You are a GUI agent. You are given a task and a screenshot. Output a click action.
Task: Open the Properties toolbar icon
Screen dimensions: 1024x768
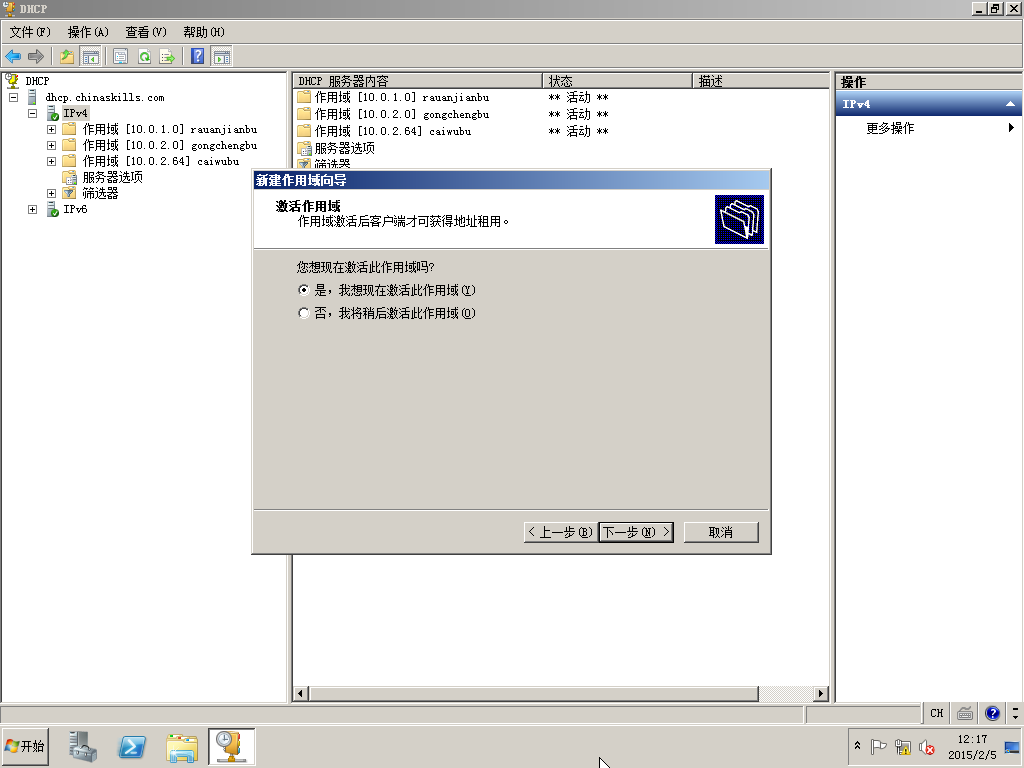coord(120,57)
